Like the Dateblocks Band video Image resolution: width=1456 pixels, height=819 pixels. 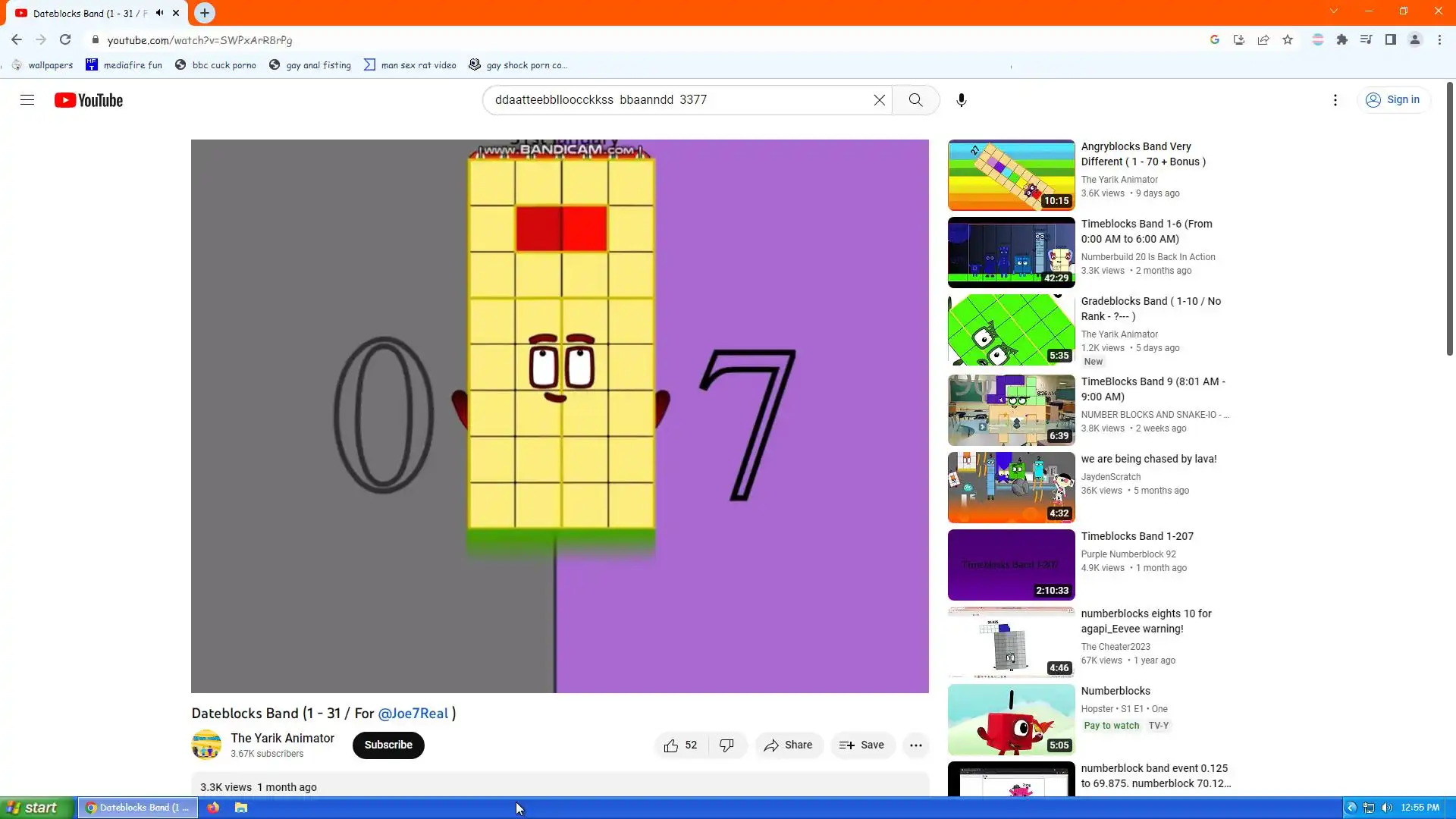(x=680, y=745)
